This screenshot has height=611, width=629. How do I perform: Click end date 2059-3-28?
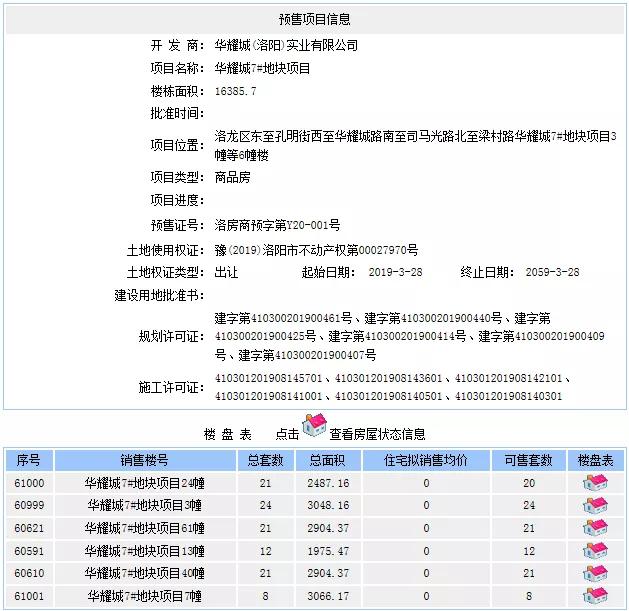tap(552, 272)
